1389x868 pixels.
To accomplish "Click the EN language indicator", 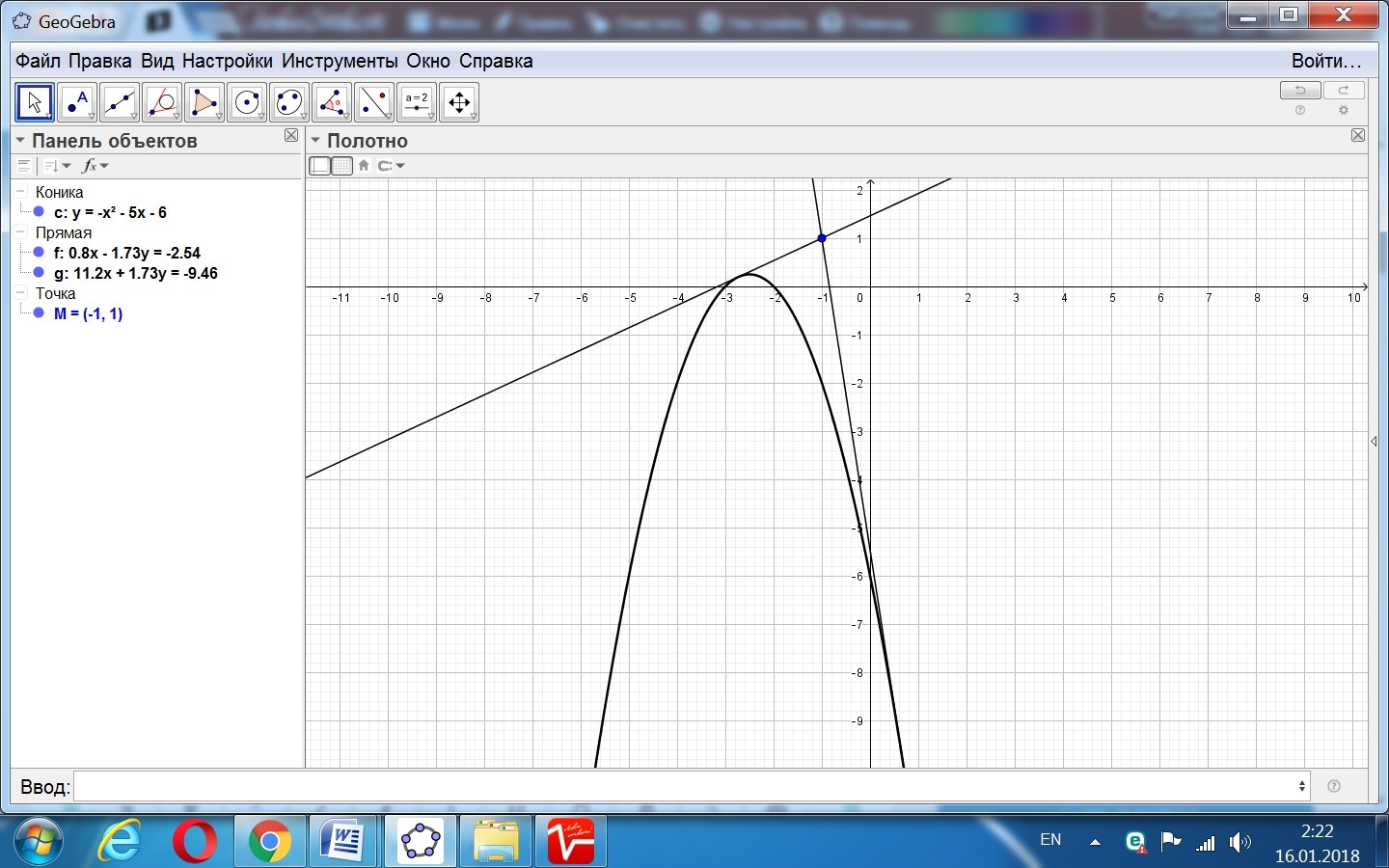I will pos(1050,840).
